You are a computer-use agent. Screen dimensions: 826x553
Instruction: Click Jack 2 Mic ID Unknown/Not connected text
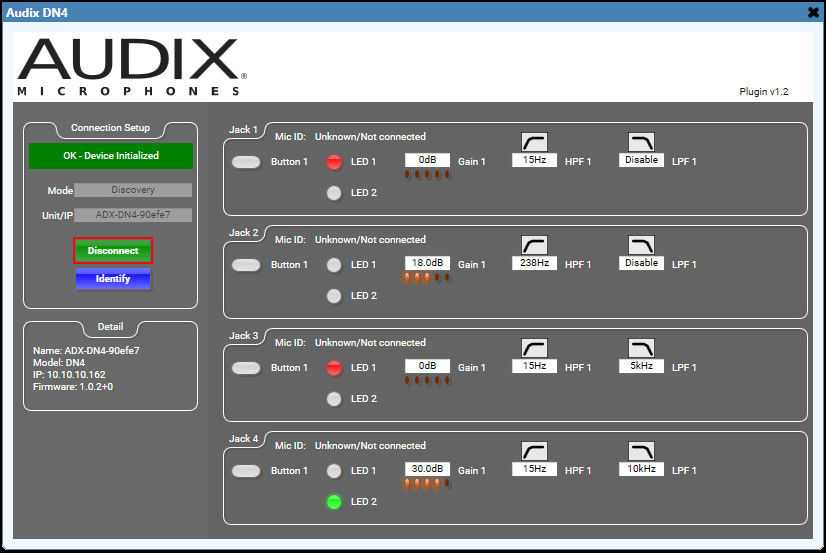click(x=370, y=240)
